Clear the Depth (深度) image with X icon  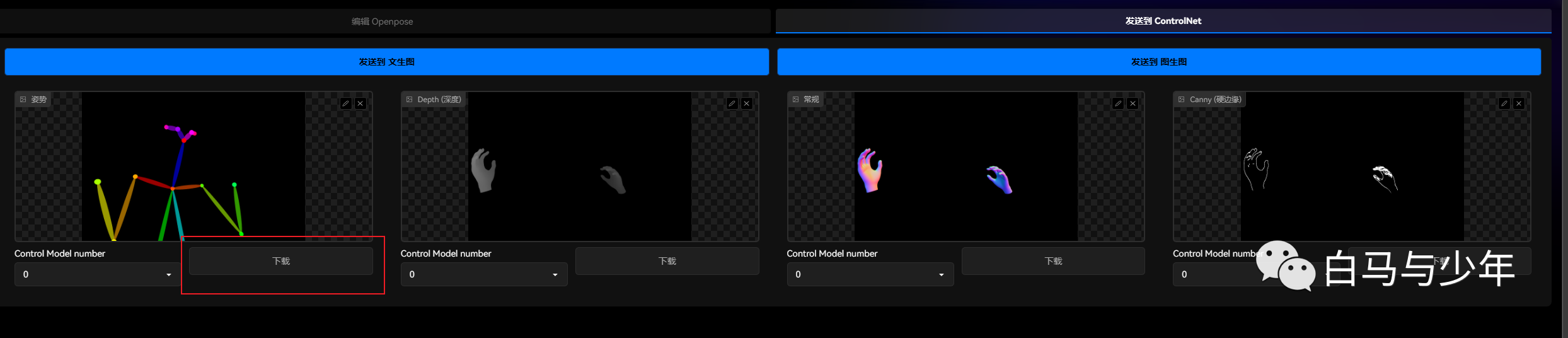point(747,103)
